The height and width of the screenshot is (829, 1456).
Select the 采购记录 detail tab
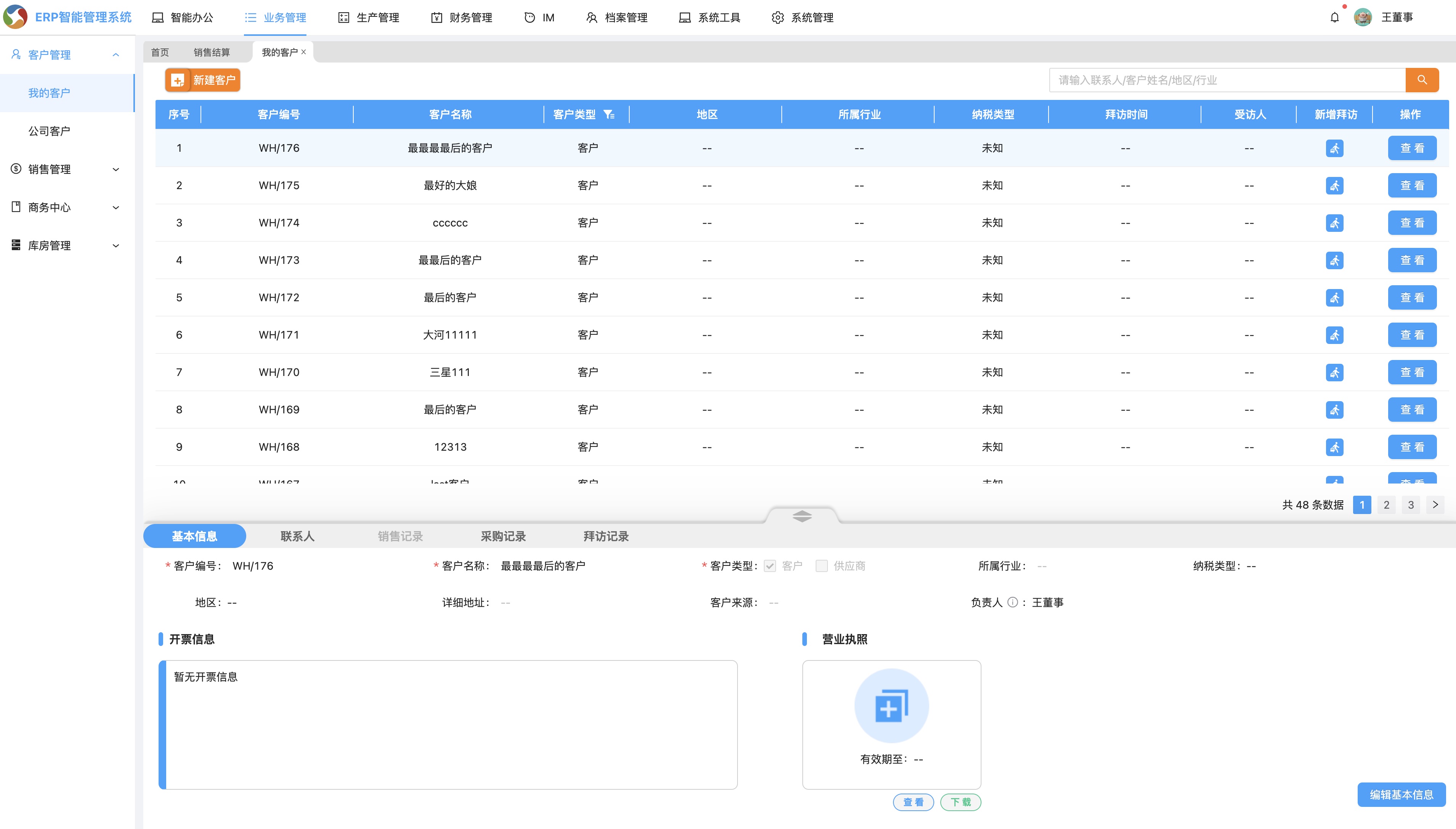(x=503, y=537)
